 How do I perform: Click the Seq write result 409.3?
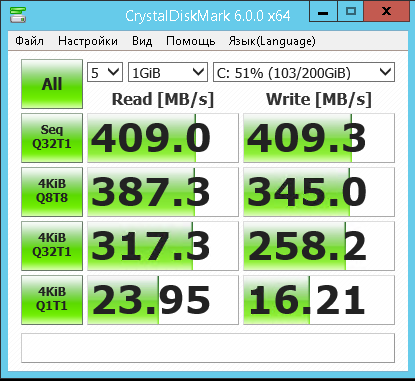(319, 138)
